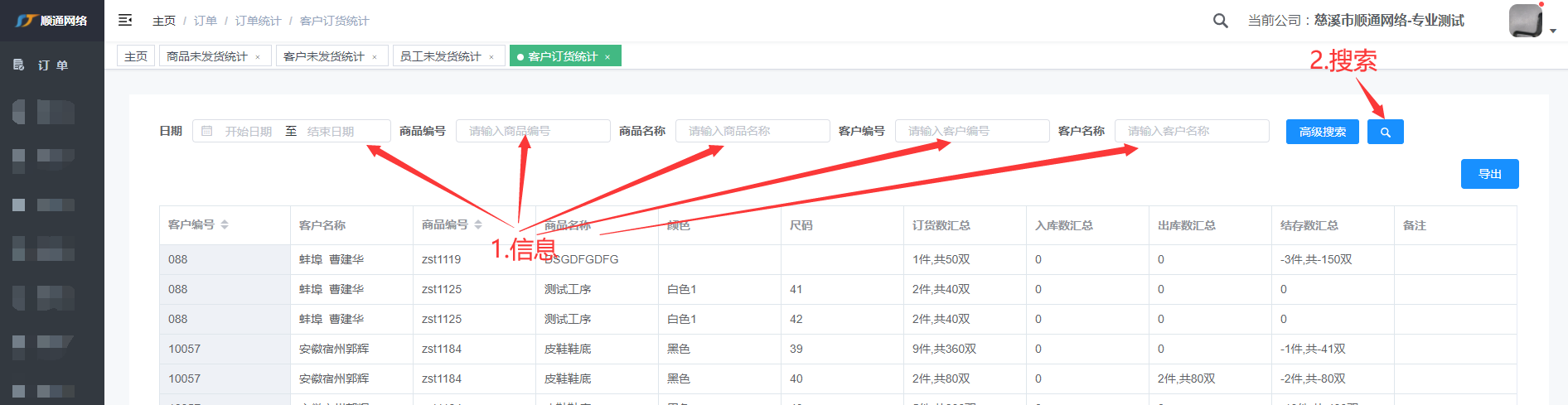Open the 订单 sidebar menu
Image resolution: width=1568 pixels, height=405 pixels.
pos(52,65)
